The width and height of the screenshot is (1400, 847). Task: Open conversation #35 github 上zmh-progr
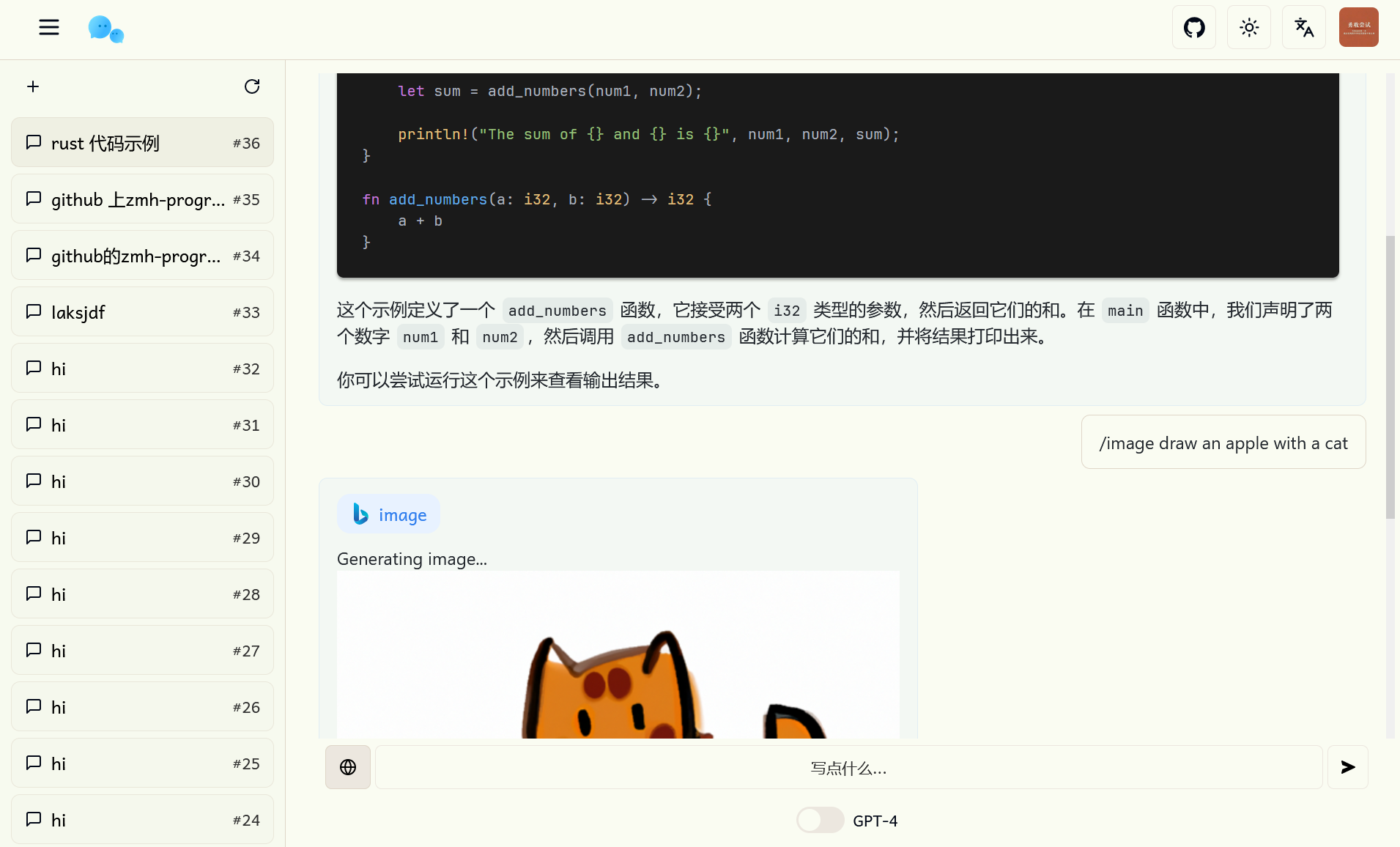(142, 199)
